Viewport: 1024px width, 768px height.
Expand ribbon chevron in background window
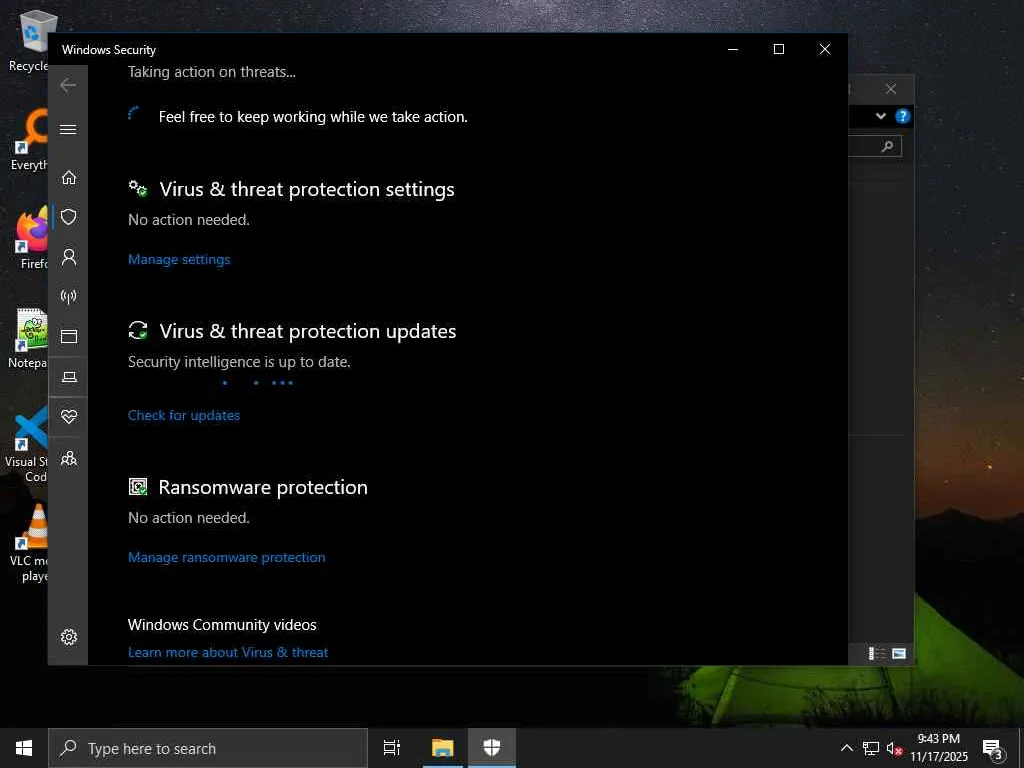pyautogui.click(x=880, y=116)
